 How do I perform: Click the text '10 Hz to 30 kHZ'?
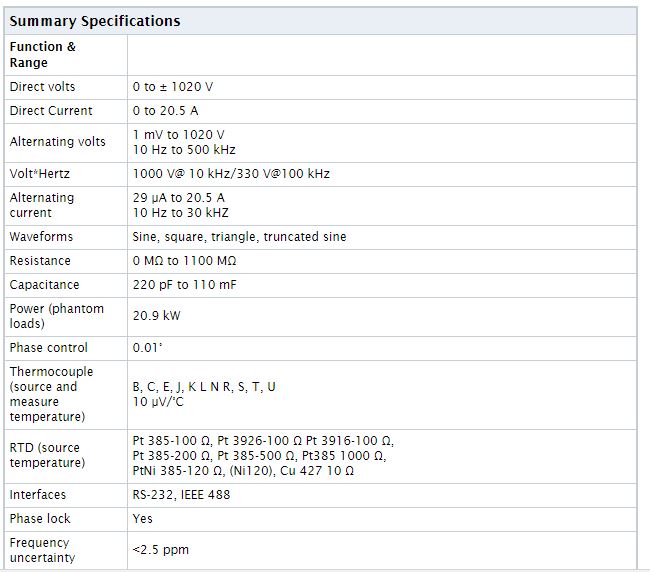point(181,213)
